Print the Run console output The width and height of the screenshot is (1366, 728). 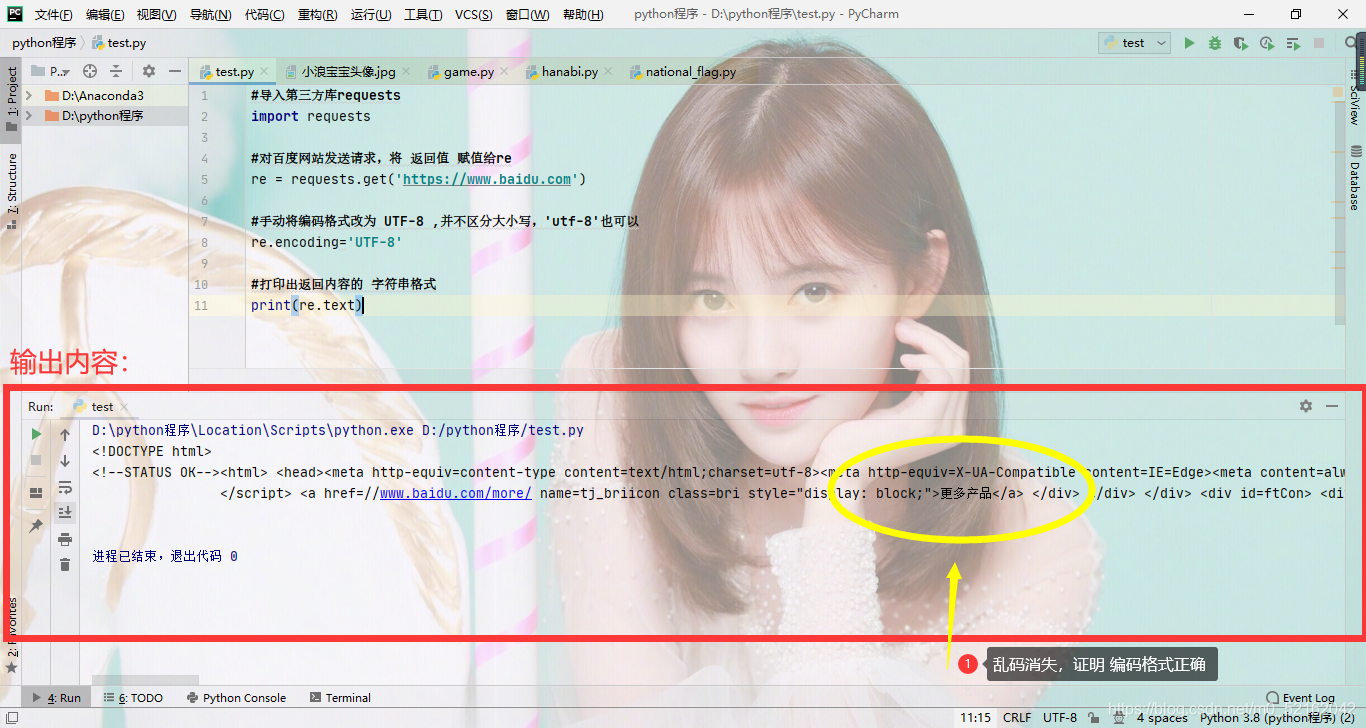coord(65,539)
